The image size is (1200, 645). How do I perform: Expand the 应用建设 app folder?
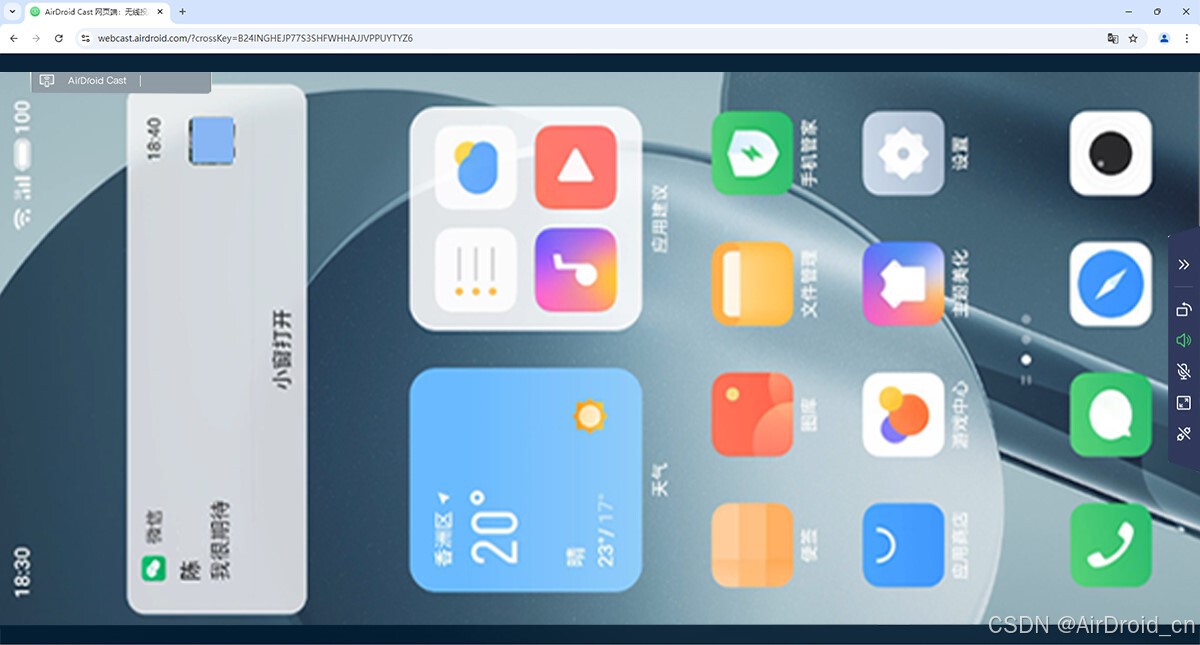(x=527, y=219)
